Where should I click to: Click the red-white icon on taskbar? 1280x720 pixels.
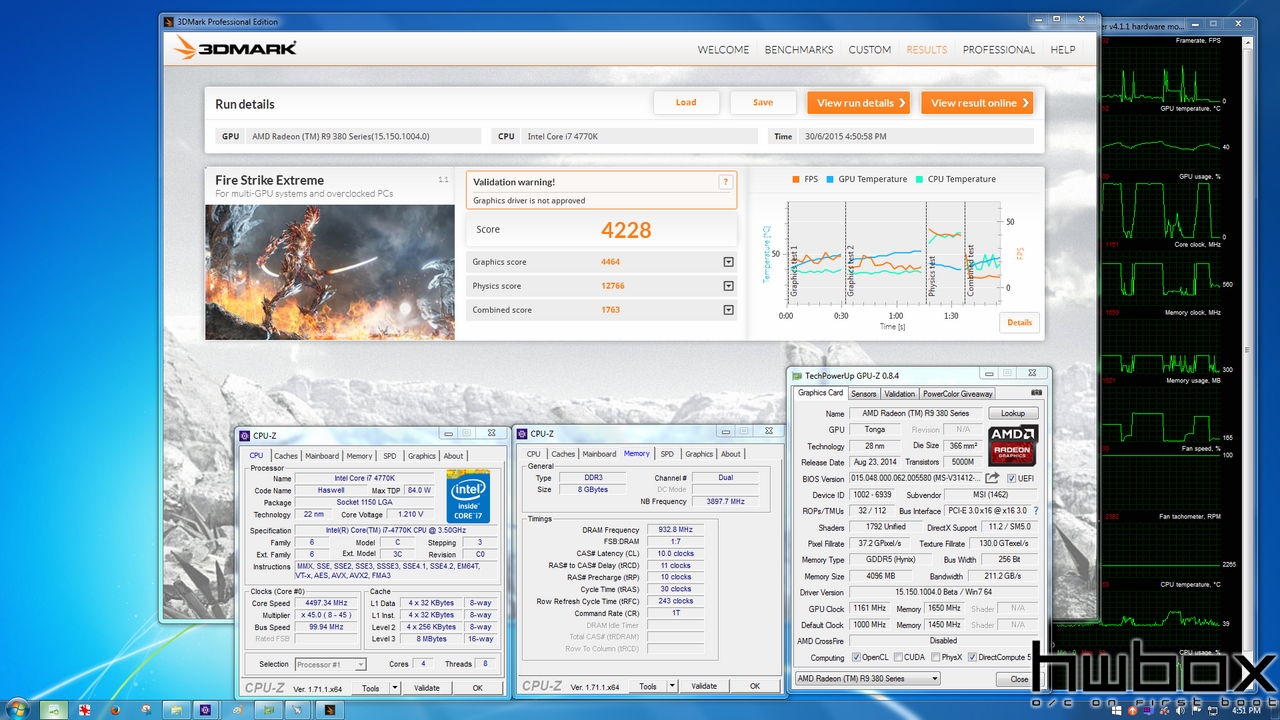coord(84,709)
